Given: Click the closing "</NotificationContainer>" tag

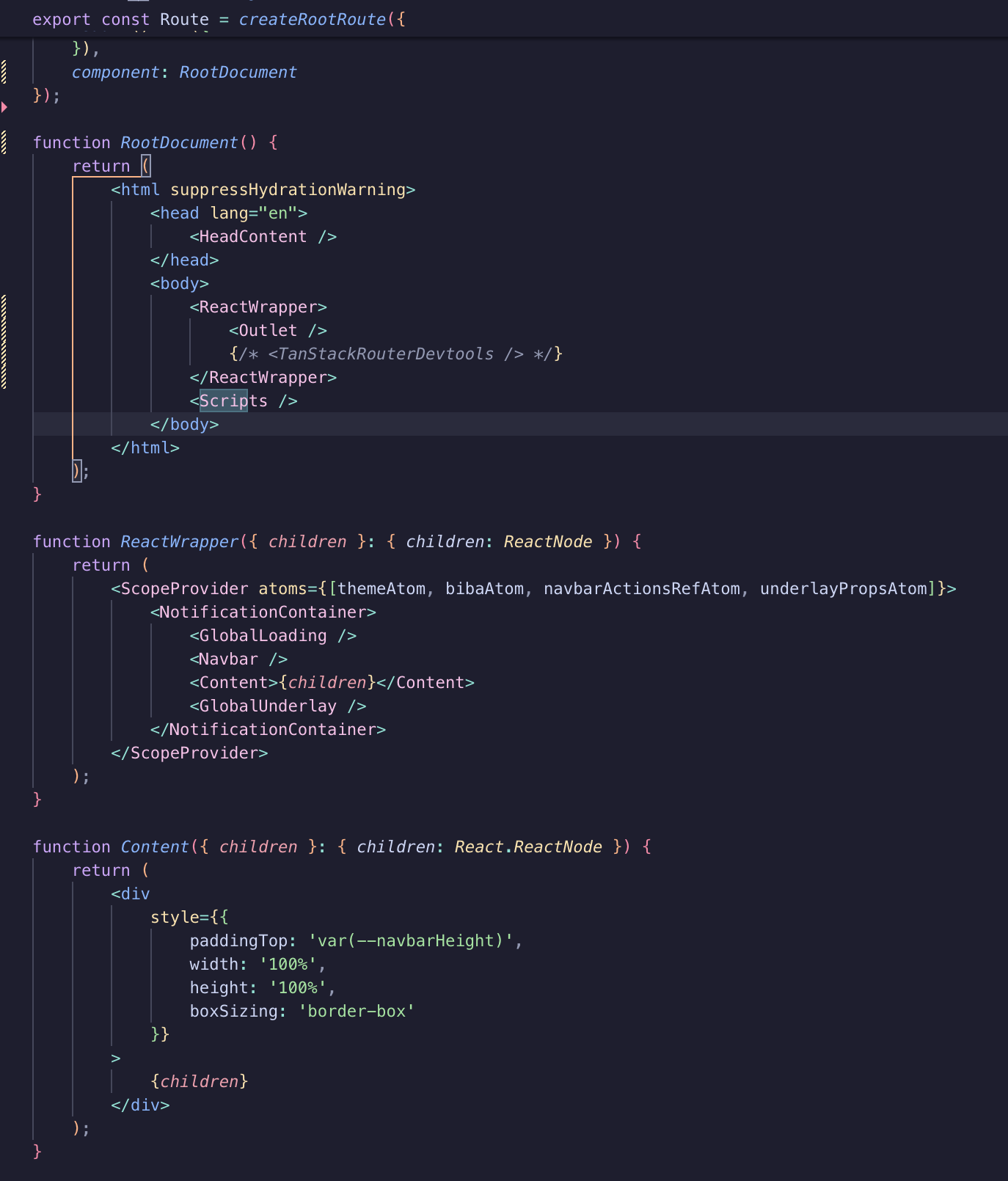Looking at the screenshot, I should click(x=268, y=730).
